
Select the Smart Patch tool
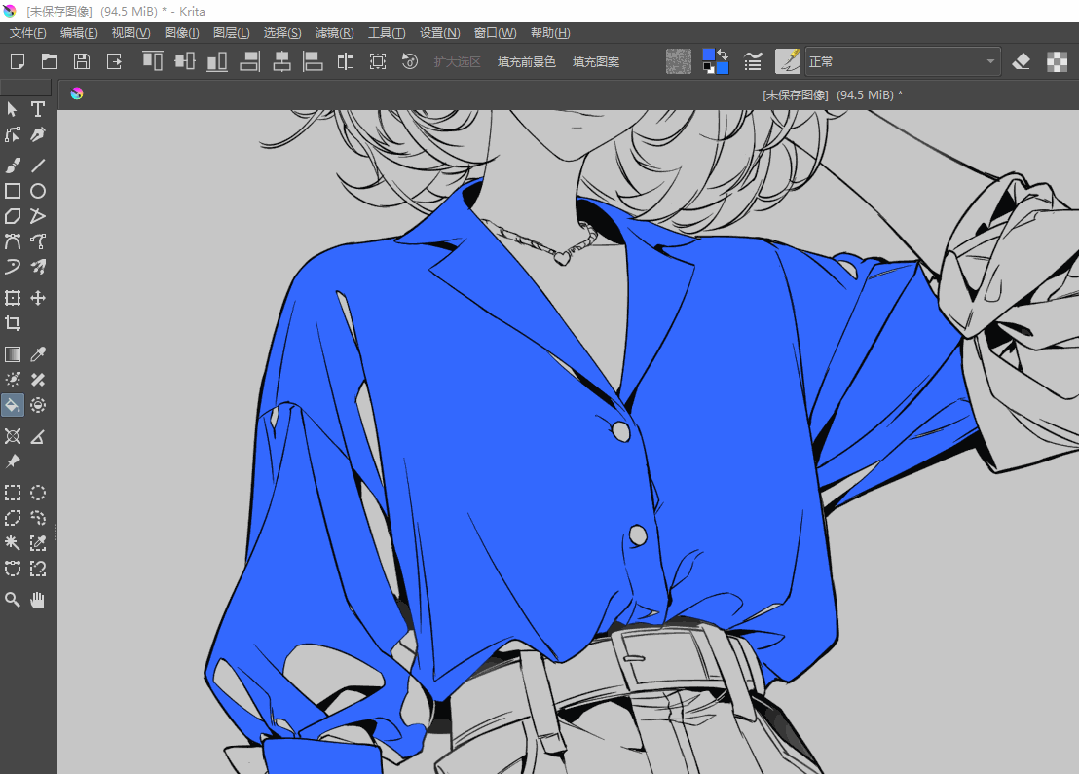pos(38,380)
